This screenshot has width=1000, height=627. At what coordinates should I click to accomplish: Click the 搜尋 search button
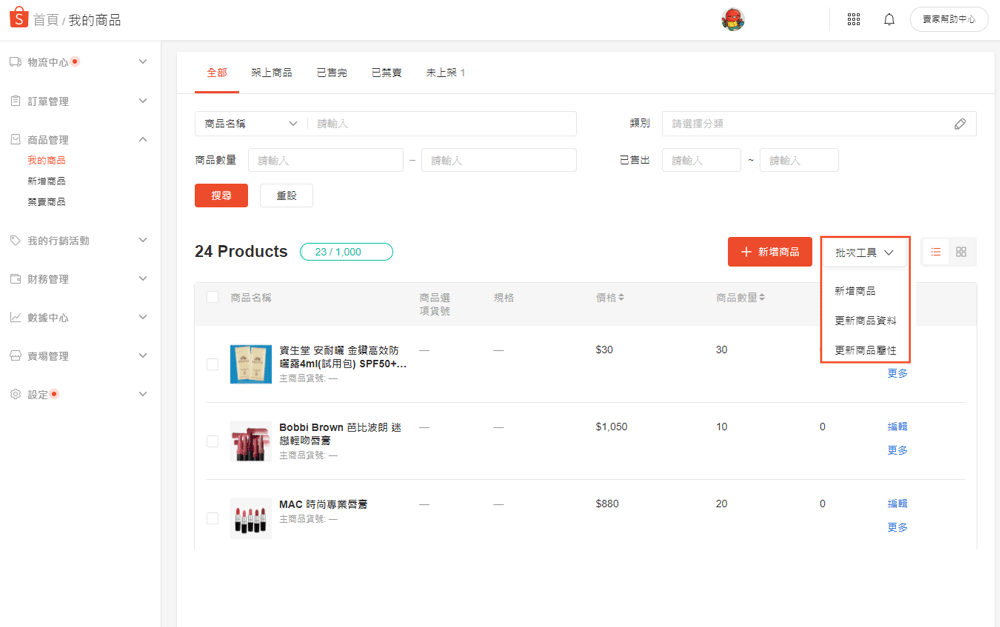tap(221, 196)
